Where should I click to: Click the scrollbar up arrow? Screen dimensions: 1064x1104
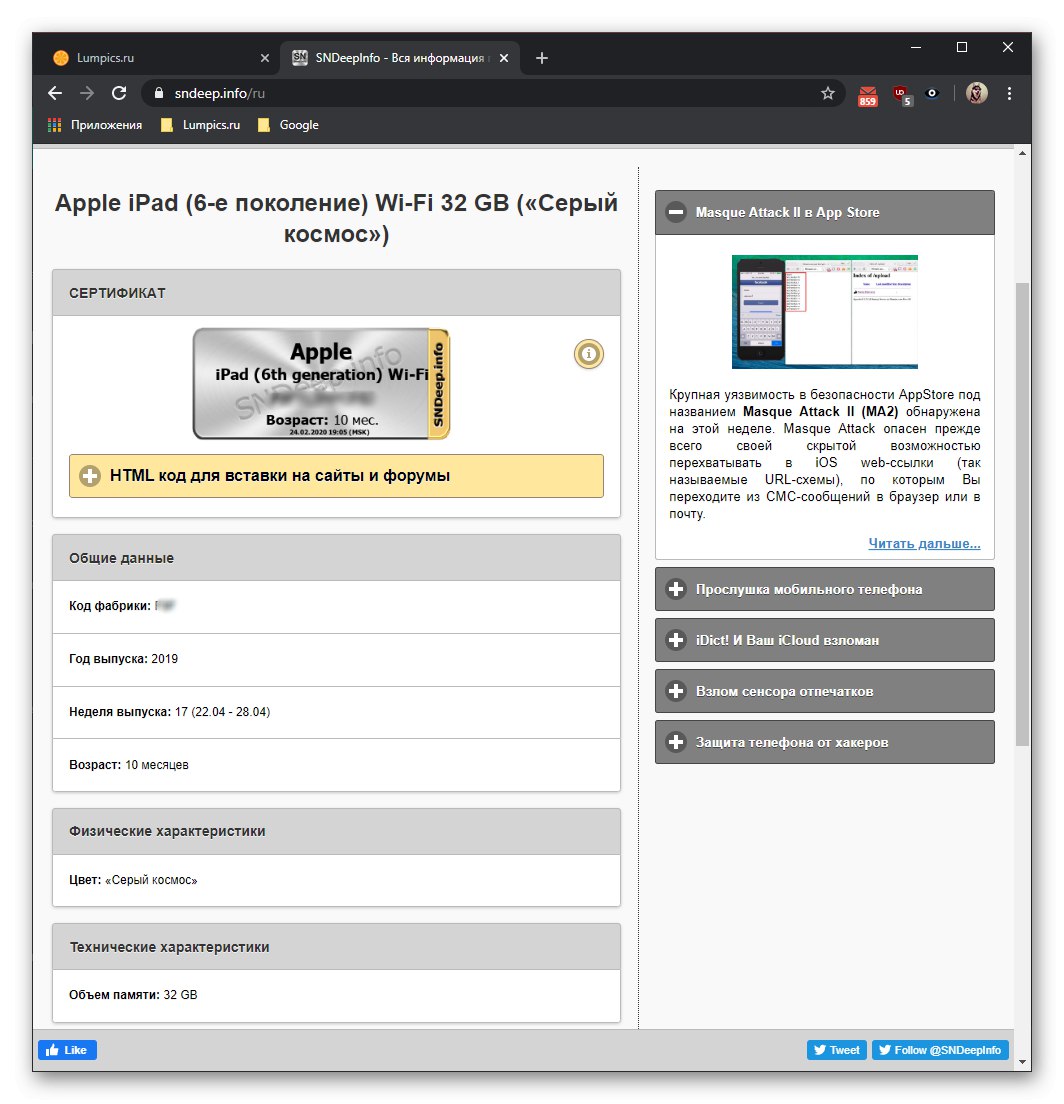(1022, 153)
